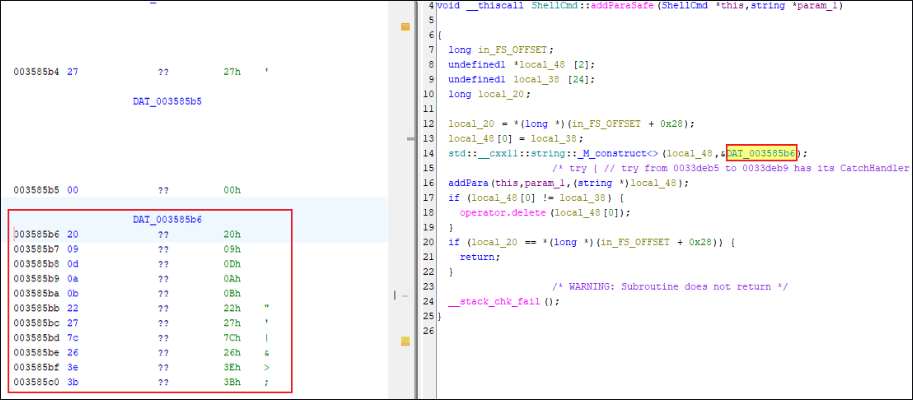Click the bottom orange marker in decompiler margin

click(405, 341)
